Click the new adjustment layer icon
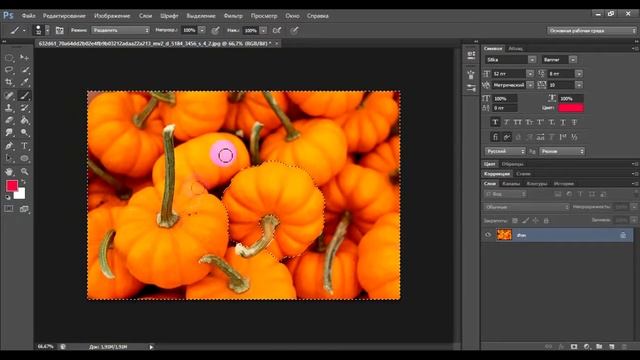Screen dimensions: 640x360 pyautogui.click(x=587, y=347)
